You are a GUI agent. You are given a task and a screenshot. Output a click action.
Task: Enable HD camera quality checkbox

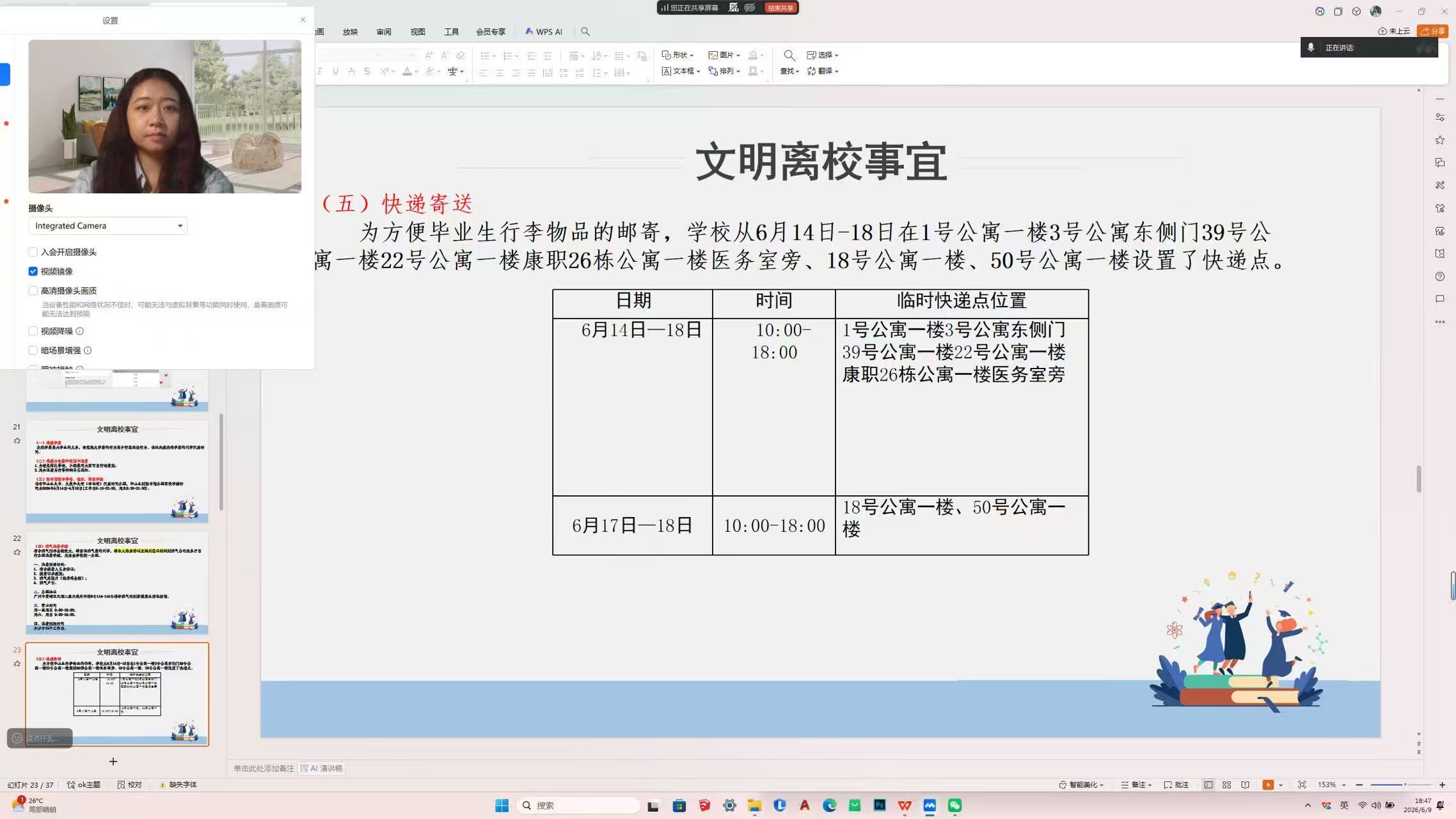tap(33, 290)
